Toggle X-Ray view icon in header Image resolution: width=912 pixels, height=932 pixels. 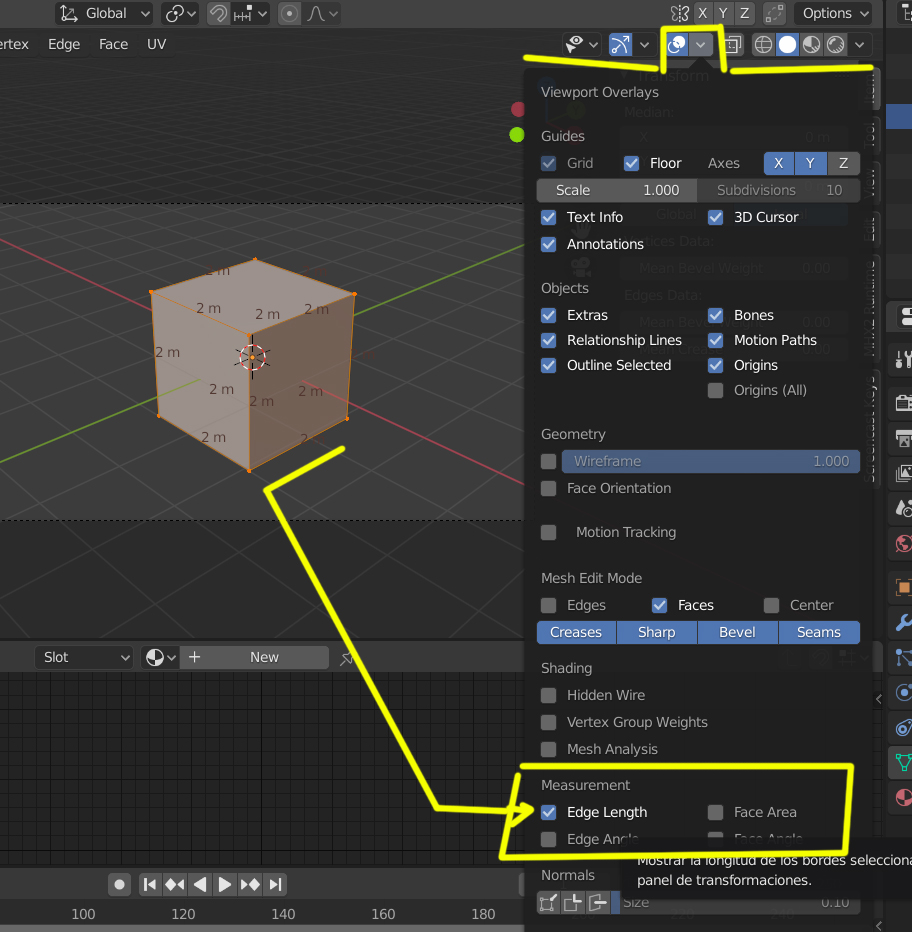tap(732, 45)
